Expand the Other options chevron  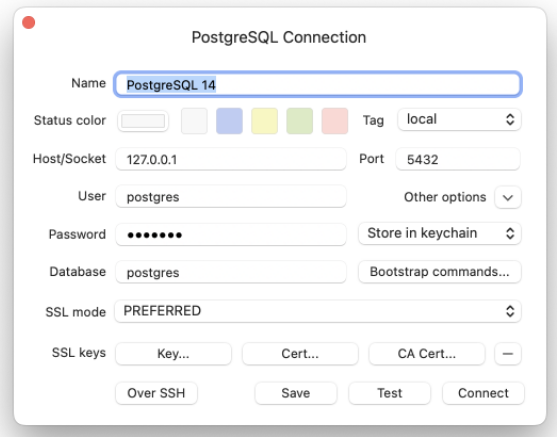coord(508,197)
